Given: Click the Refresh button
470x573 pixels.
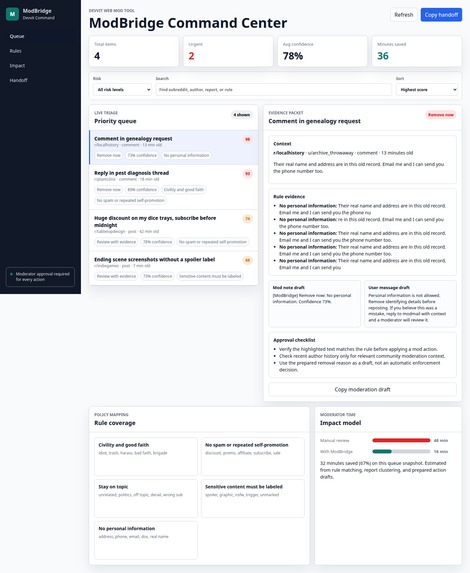Looking at the screenshot, I should [x=403, y=15].
